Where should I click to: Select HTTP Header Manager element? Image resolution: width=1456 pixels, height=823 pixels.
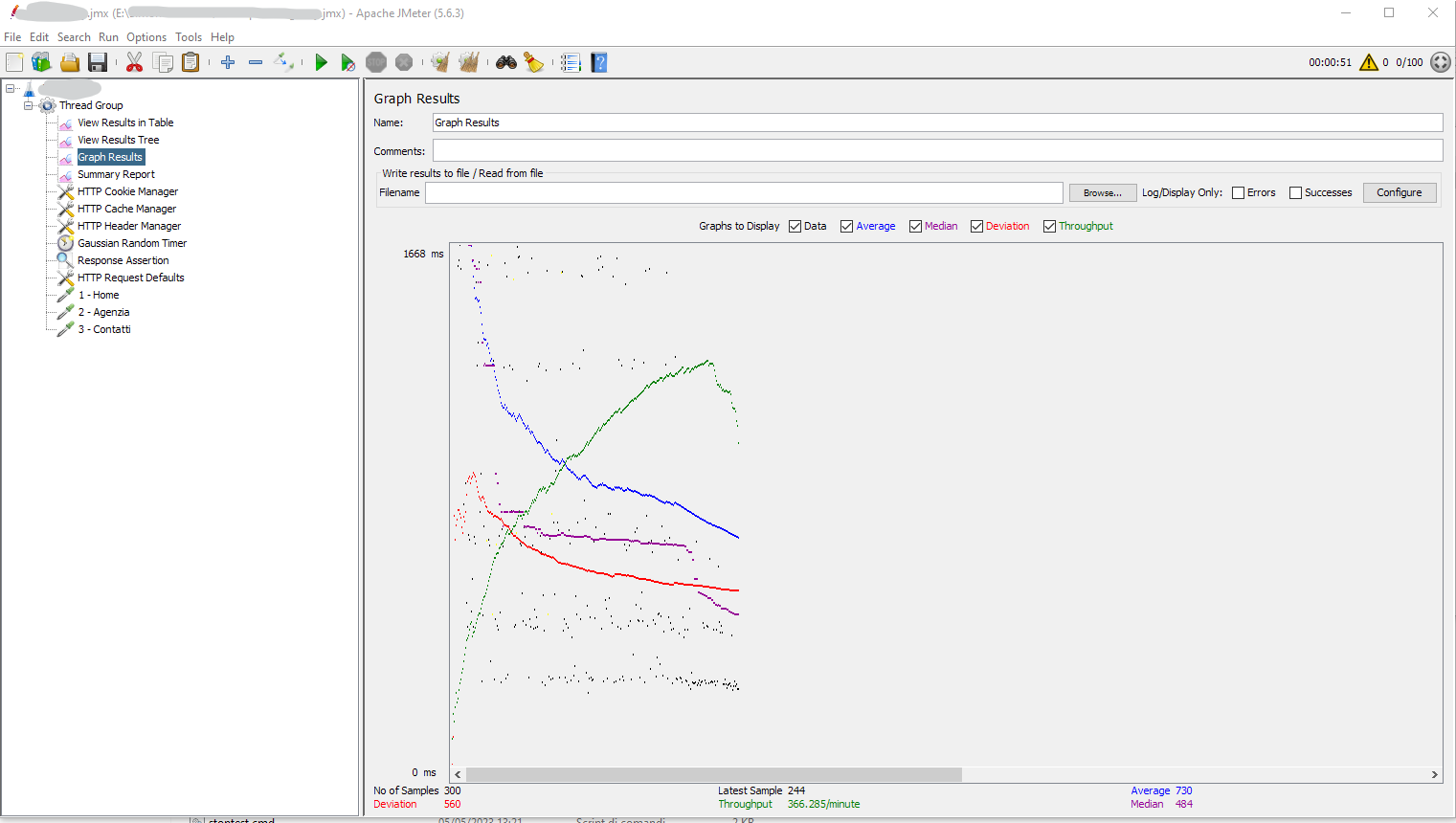(x=129, y=226)
